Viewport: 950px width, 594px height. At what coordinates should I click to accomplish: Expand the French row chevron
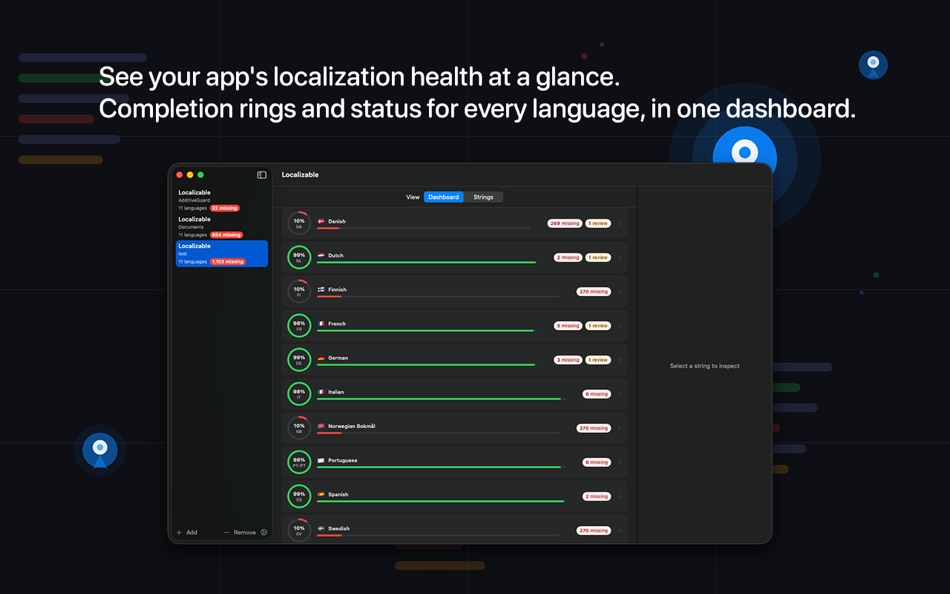tap(619, 326)
